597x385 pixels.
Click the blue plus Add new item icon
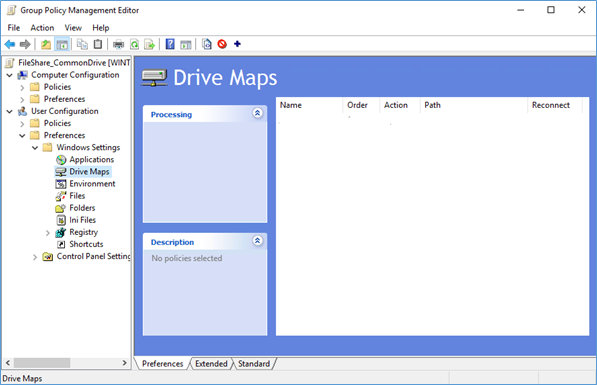pos(237,44)
